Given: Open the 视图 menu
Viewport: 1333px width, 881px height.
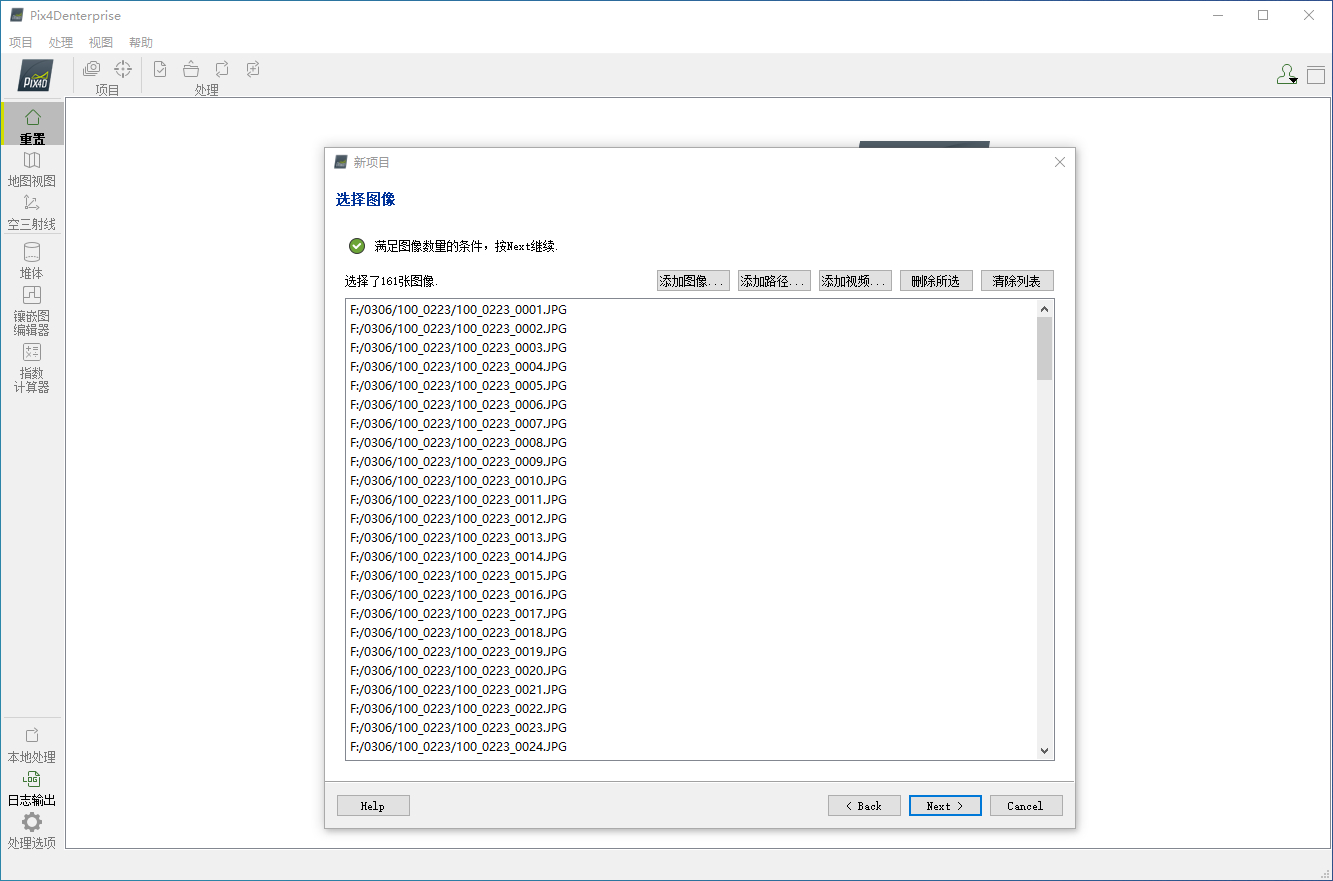Looking at the screenshot, I should (x=101, y=43).
